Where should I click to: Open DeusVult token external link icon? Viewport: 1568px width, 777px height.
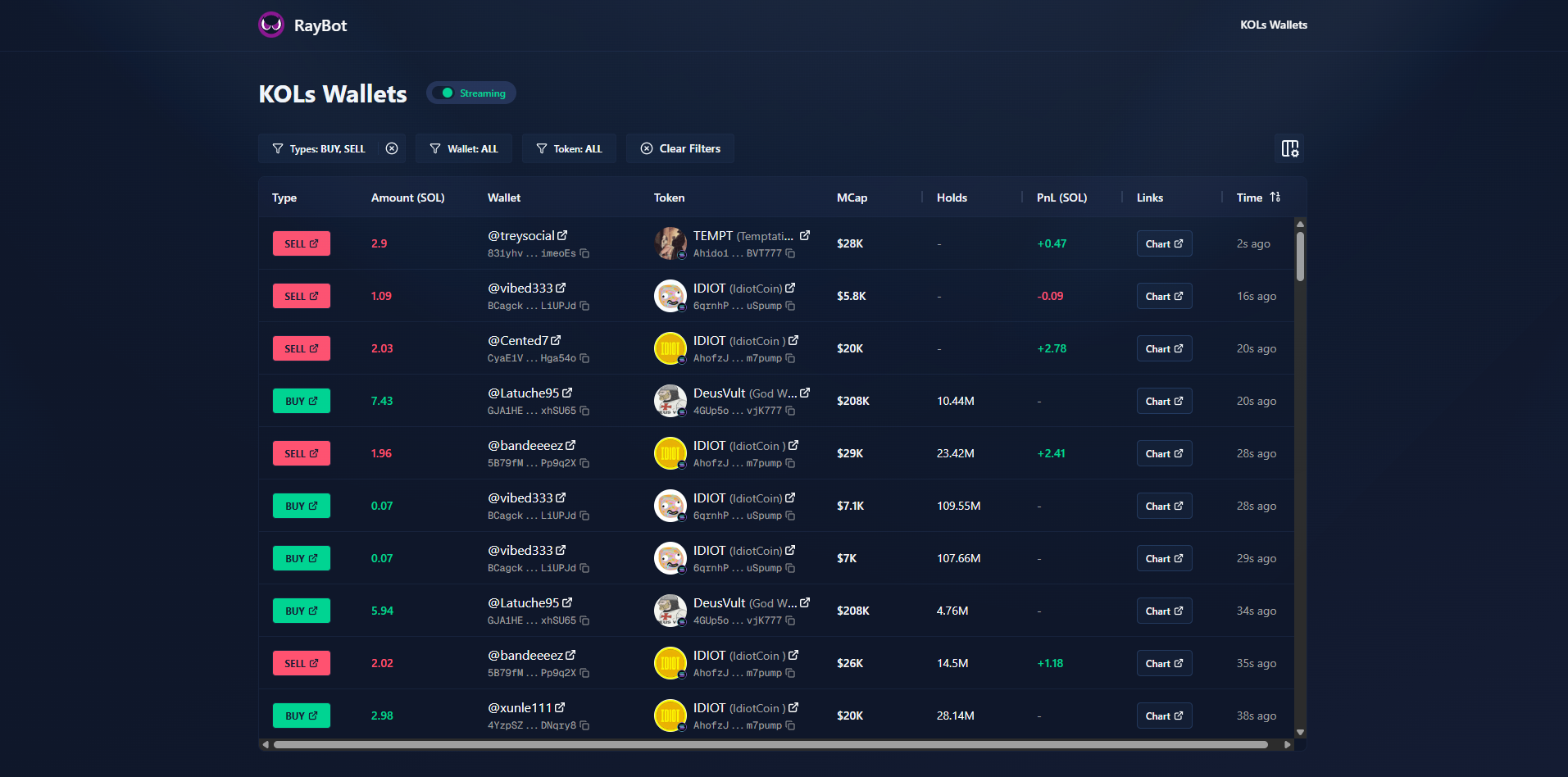[x=805, y=393]
